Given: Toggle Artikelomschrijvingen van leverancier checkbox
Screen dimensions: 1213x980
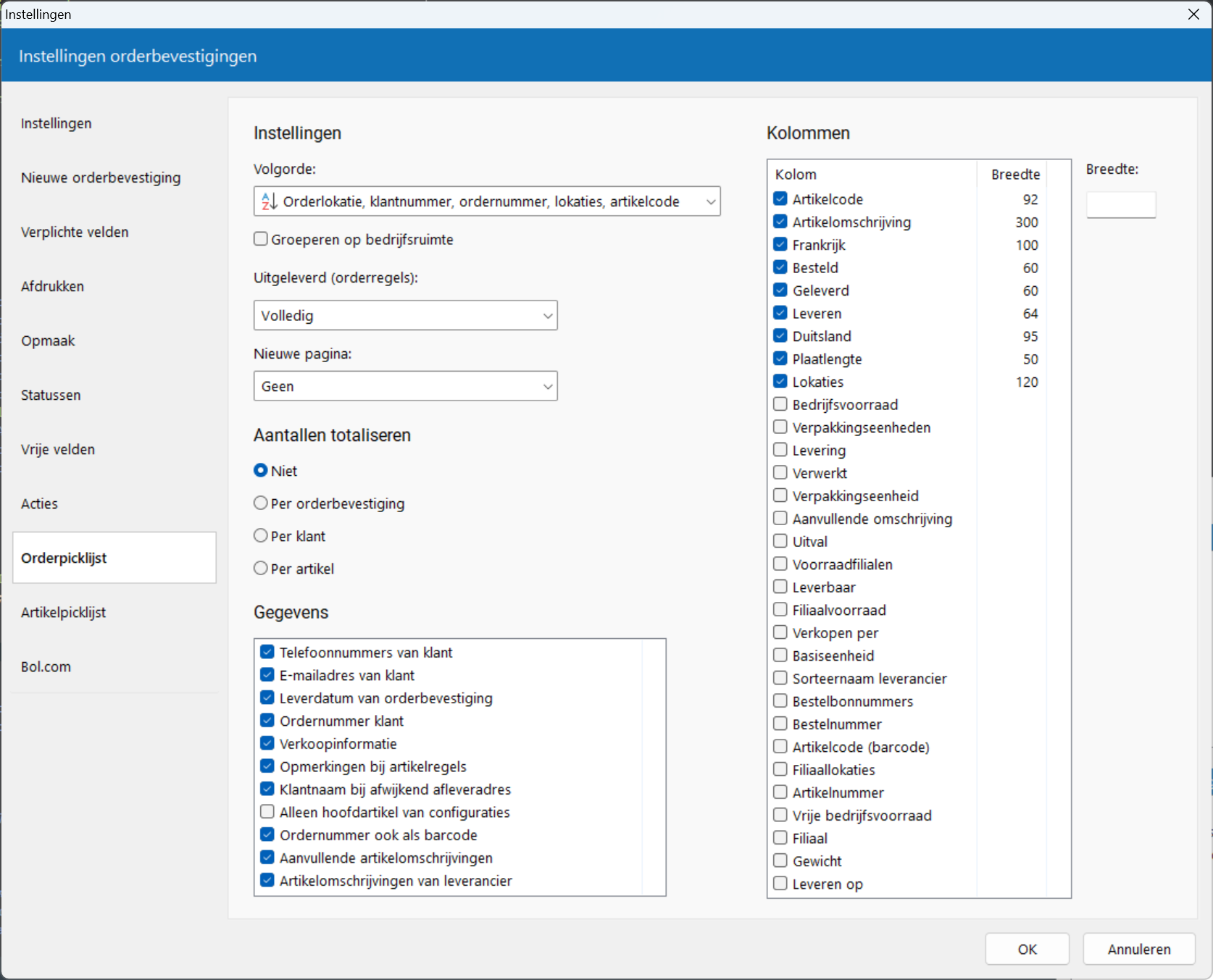Looking at the screenshot, I should (x=267, y=880).
